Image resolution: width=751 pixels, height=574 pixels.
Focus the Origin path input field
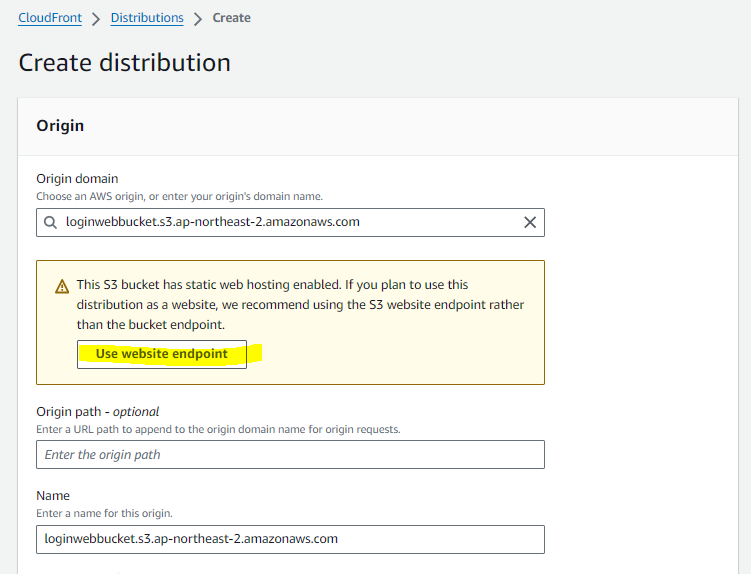[290, 454]
